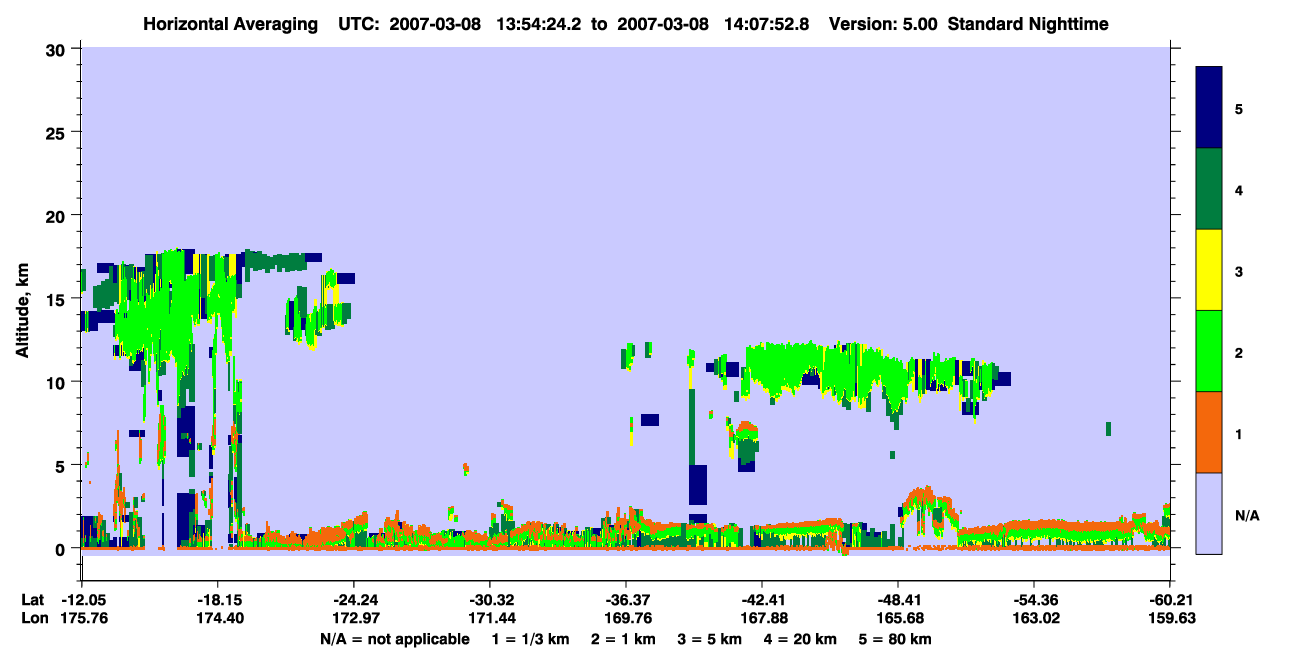1300x667 pixels.
Task: Click the dark blue level 5 color swatch
Action: [x=1210, y=108]
